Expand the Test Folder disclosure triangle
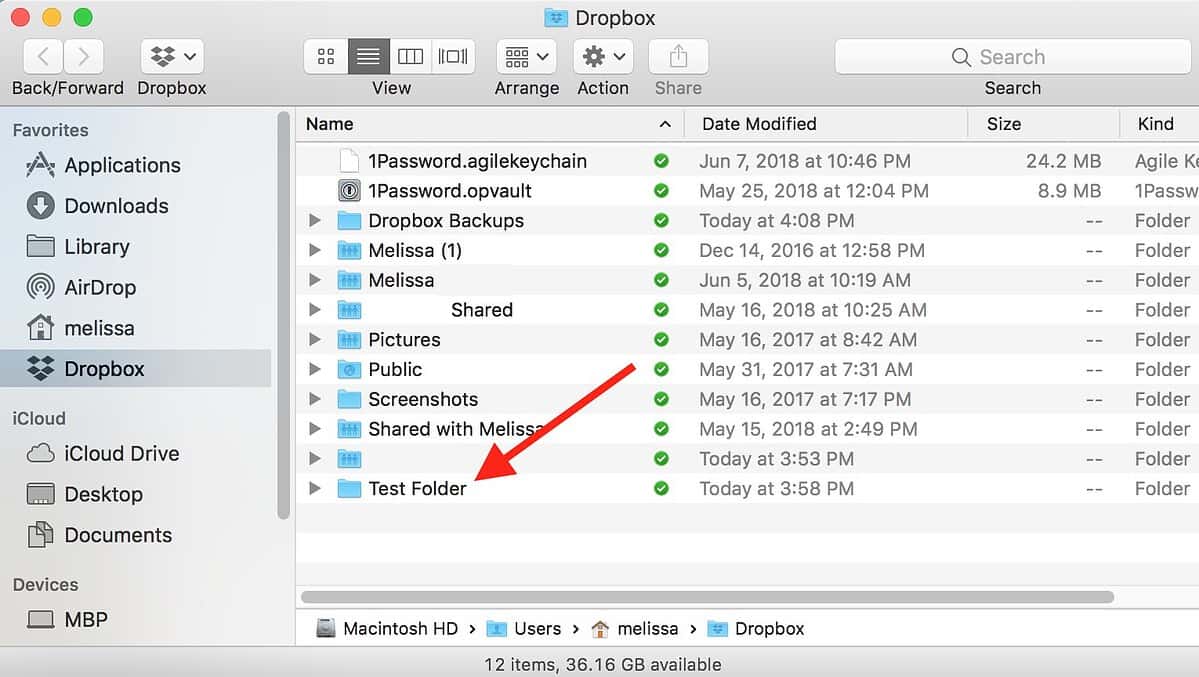 click(315, 489)
